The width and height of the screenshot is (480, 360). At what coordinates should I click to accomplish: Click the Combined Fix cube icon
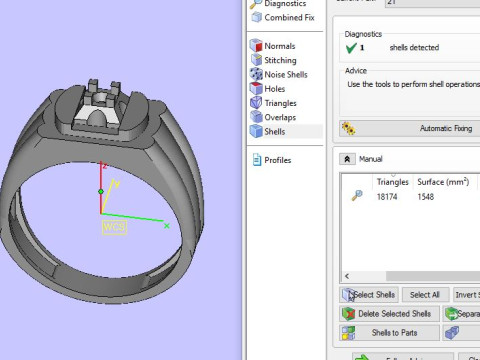point(256,17)
